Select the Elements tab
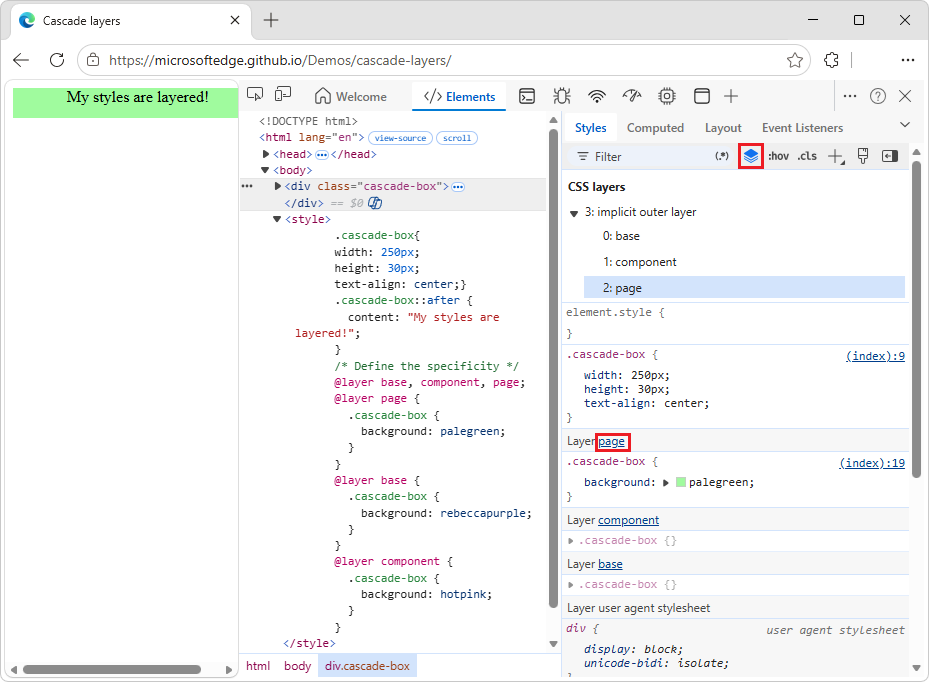This screenshot has width=929, height=682. (459, 96)
